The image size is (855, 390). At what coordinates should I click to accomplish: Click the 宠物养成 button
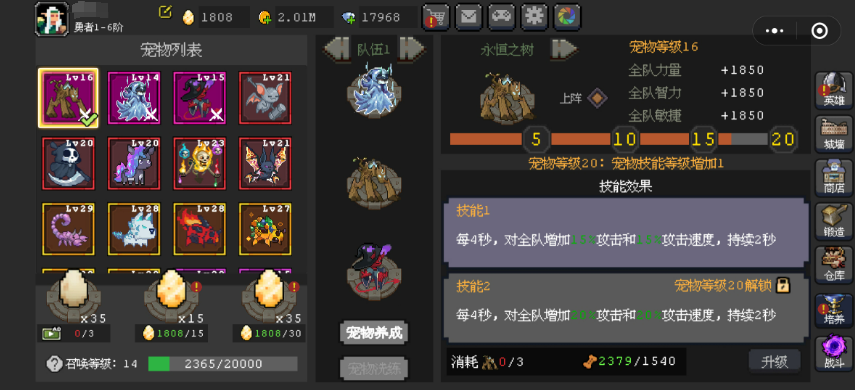tap(374, 333)
